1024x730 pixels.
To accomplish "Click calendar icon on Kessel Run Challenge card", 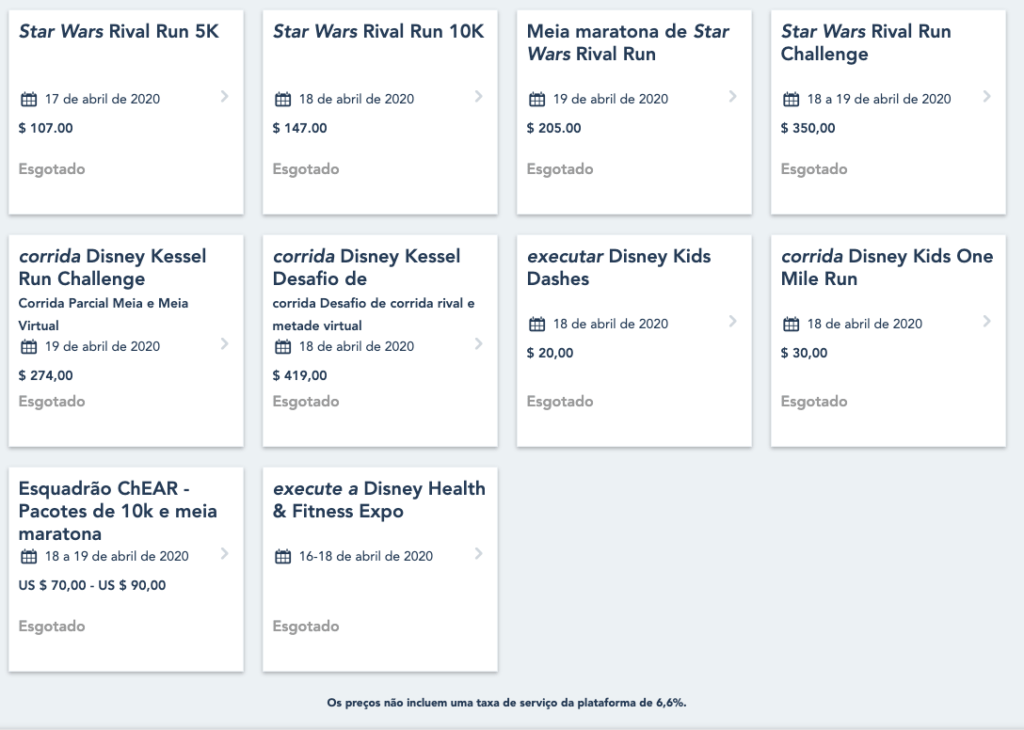I will pyautogui.click(x=29, y=347).
